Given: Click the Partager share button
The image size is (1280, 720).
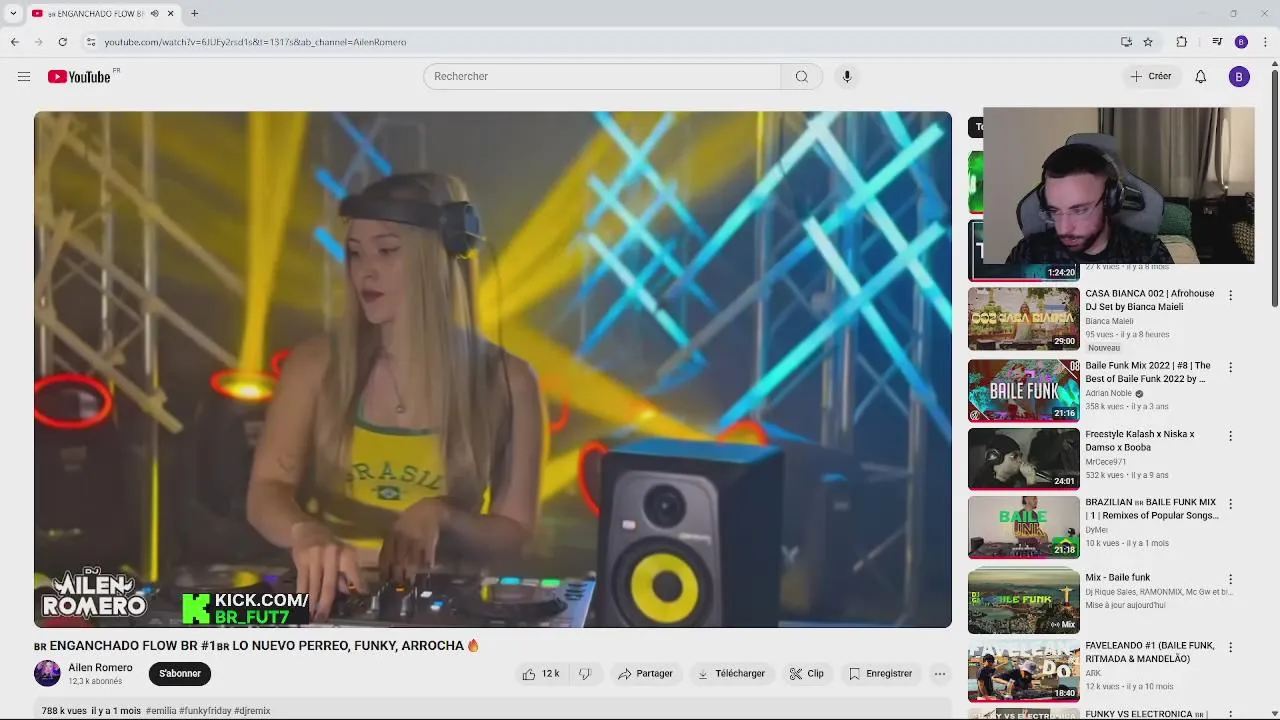Looking at the screenshot, I should 645,674.
